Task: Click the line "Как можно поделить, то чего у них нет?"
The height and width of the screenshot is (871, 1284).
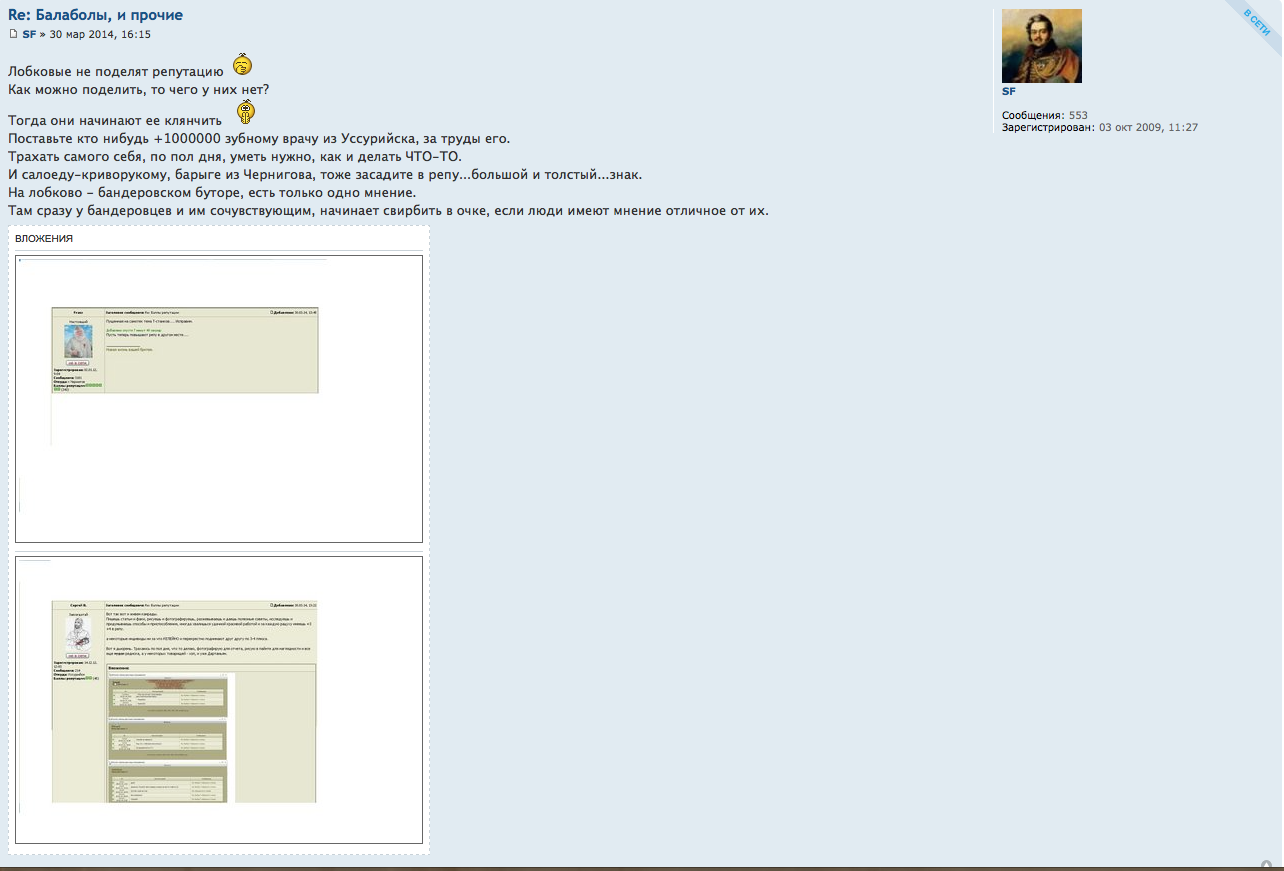Action: (138, 89)
